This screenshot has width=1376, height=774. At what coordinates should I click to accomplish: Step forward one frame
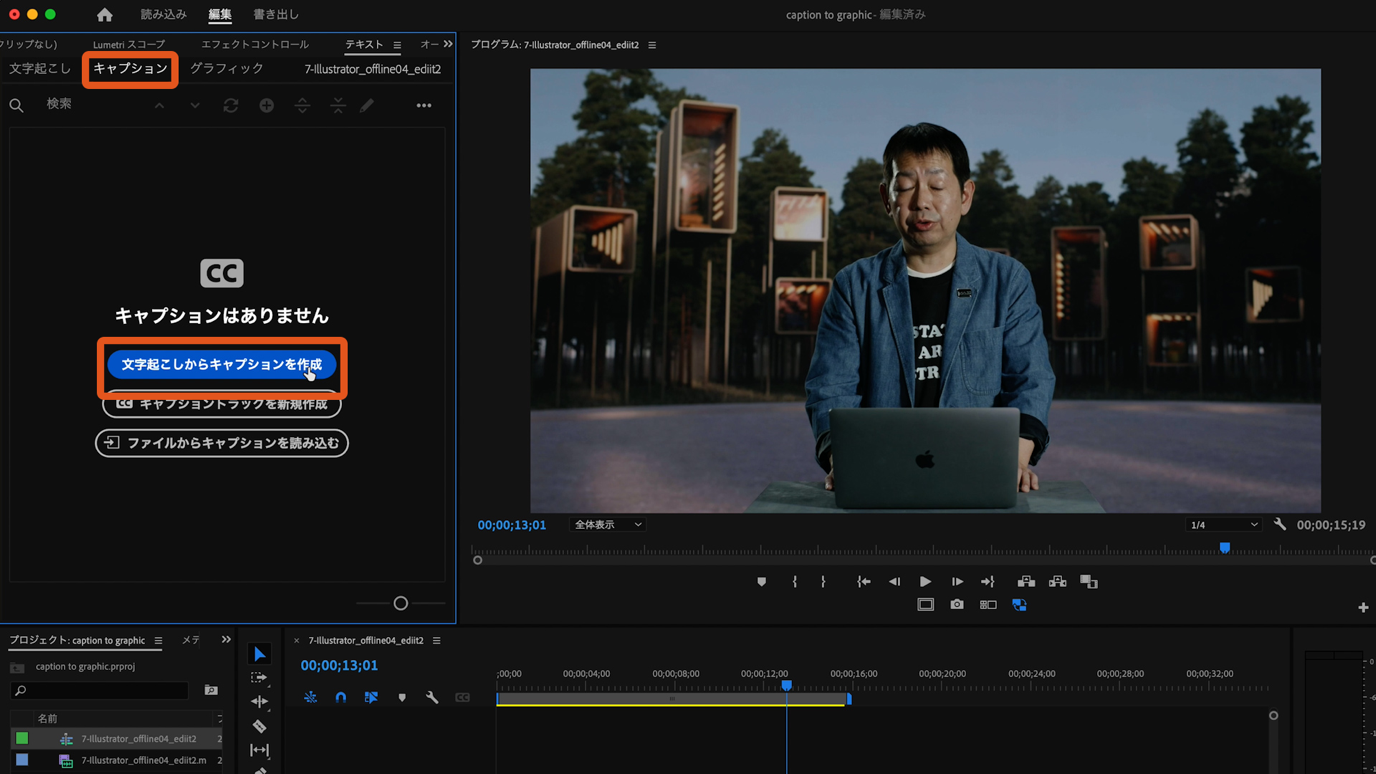tap(957, 582)
